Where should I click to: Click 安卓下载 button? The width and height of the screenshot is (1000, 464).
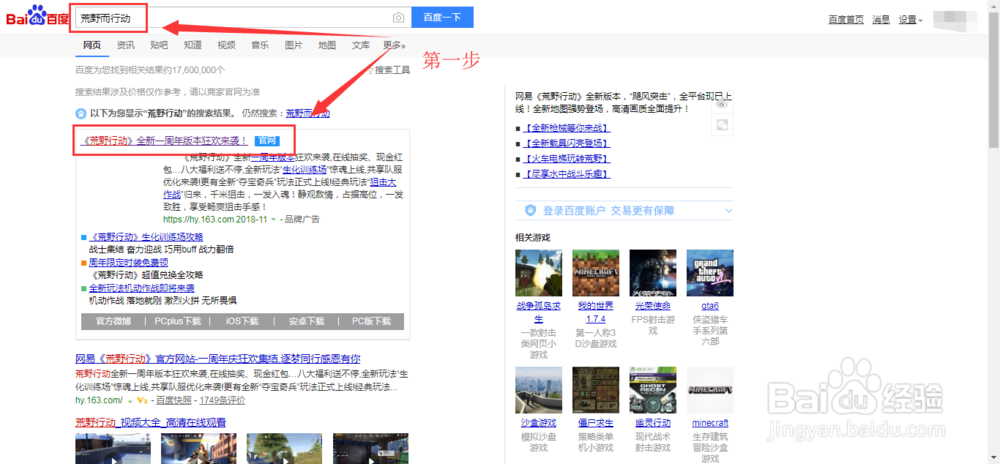point(306,321)
